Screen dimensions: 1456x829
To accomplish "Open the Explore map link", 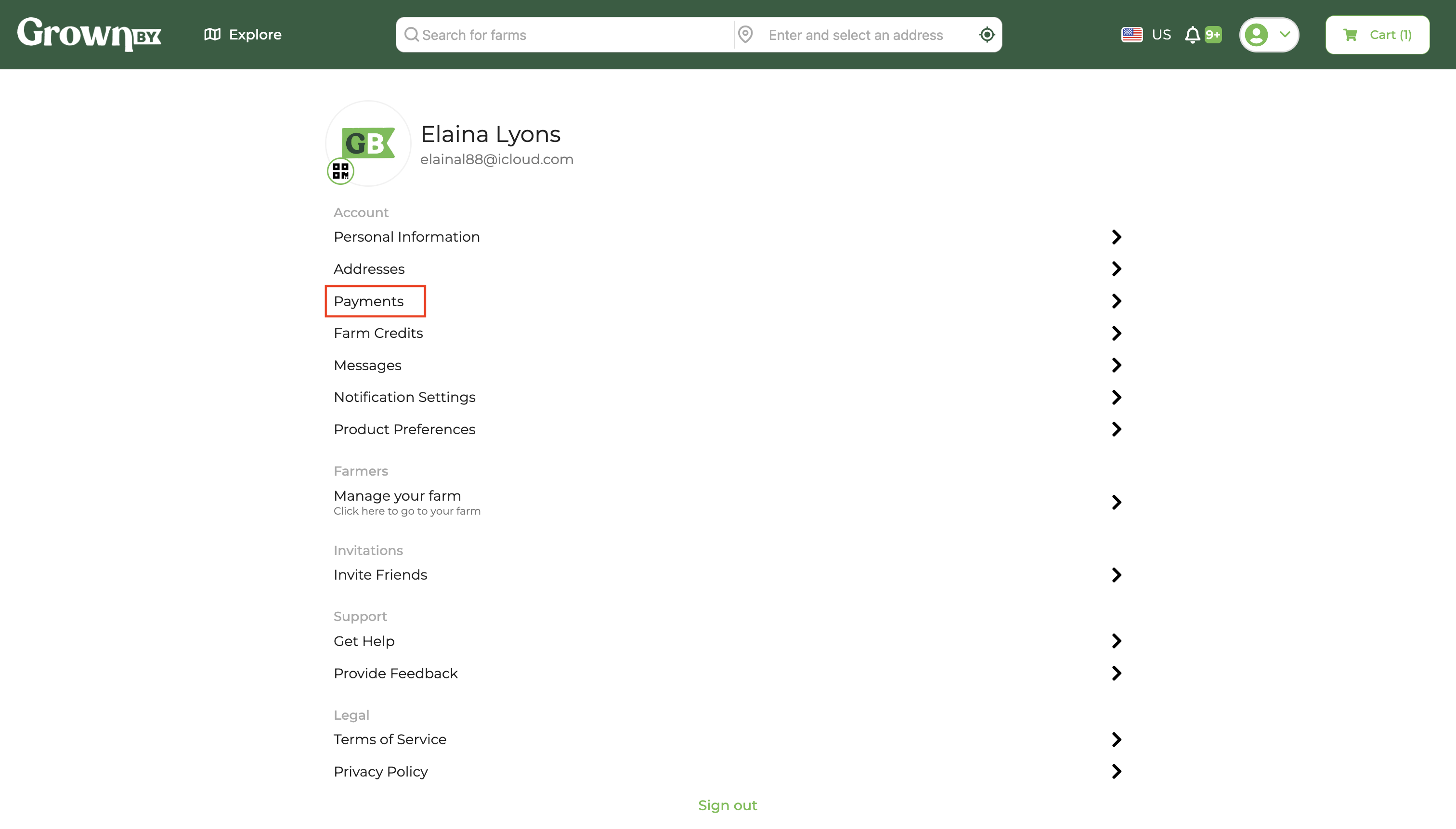I will (243, 35).
